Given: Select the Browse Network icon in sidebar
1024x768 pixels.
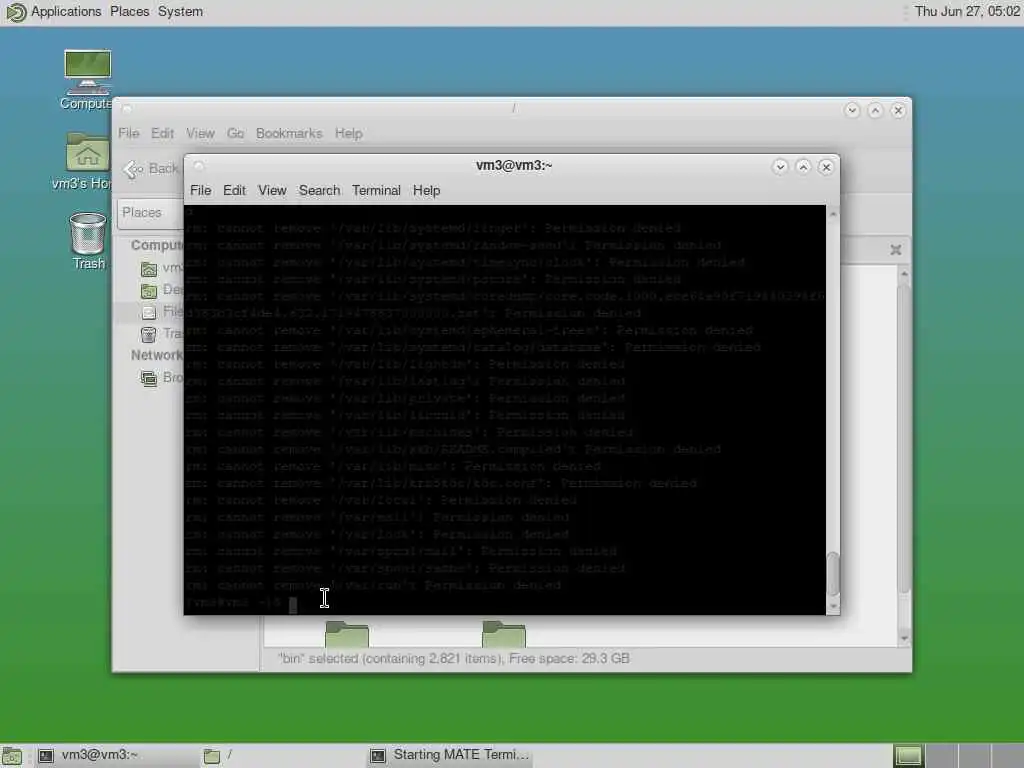Looking at the screenshot, I should pyautogui.click(x=149, y=378).
